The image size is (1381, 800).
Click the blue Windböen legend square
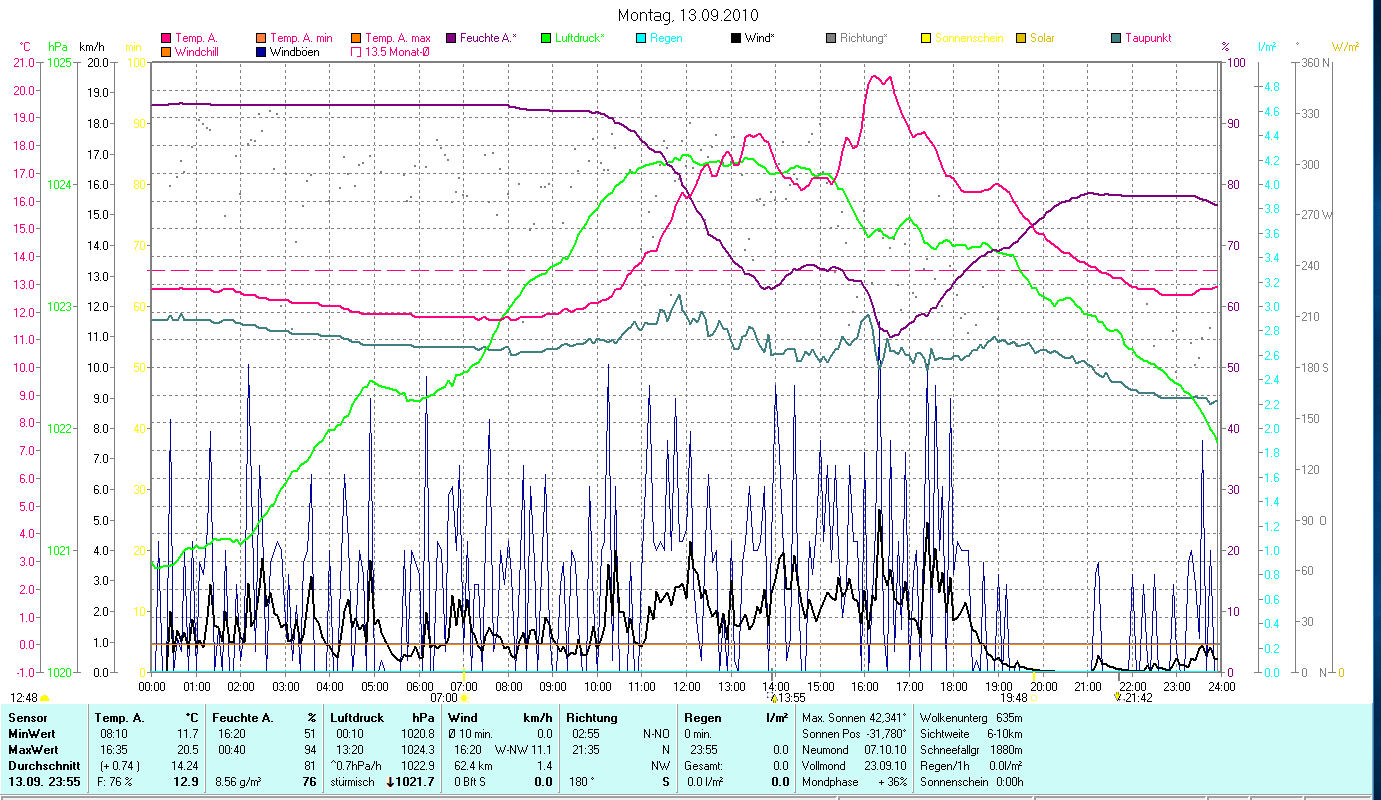click(x=262, y=52)
